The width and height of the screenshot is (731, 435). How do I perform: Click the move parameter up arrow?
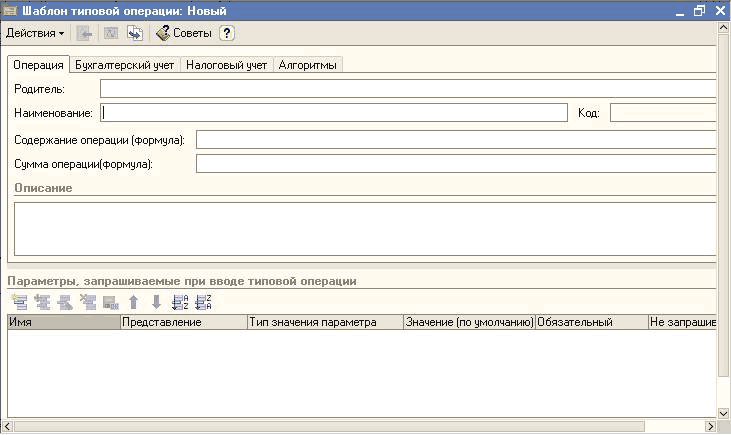(133, 302)
